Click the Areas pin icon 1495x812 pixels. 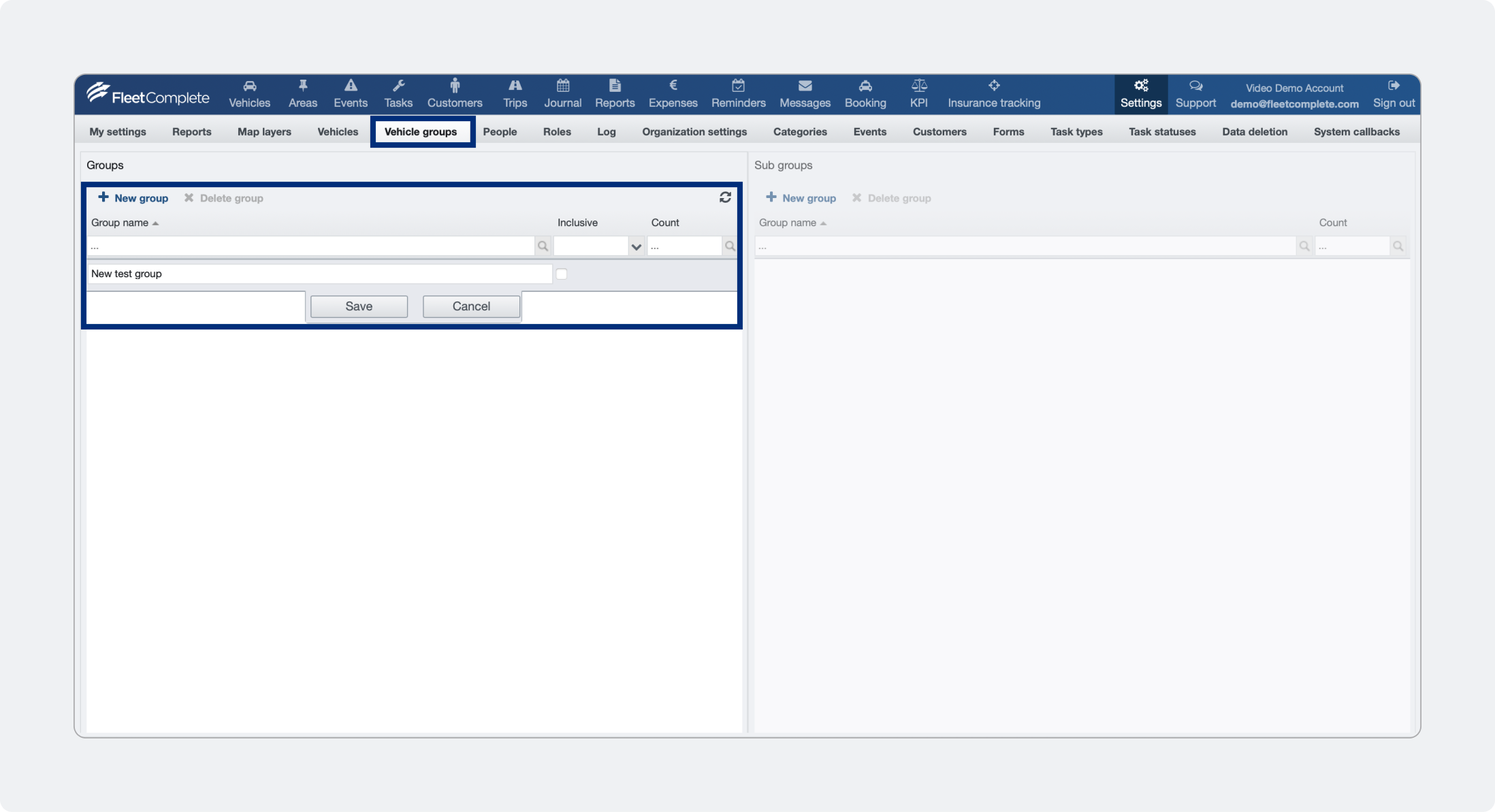[x=302, y=86]
